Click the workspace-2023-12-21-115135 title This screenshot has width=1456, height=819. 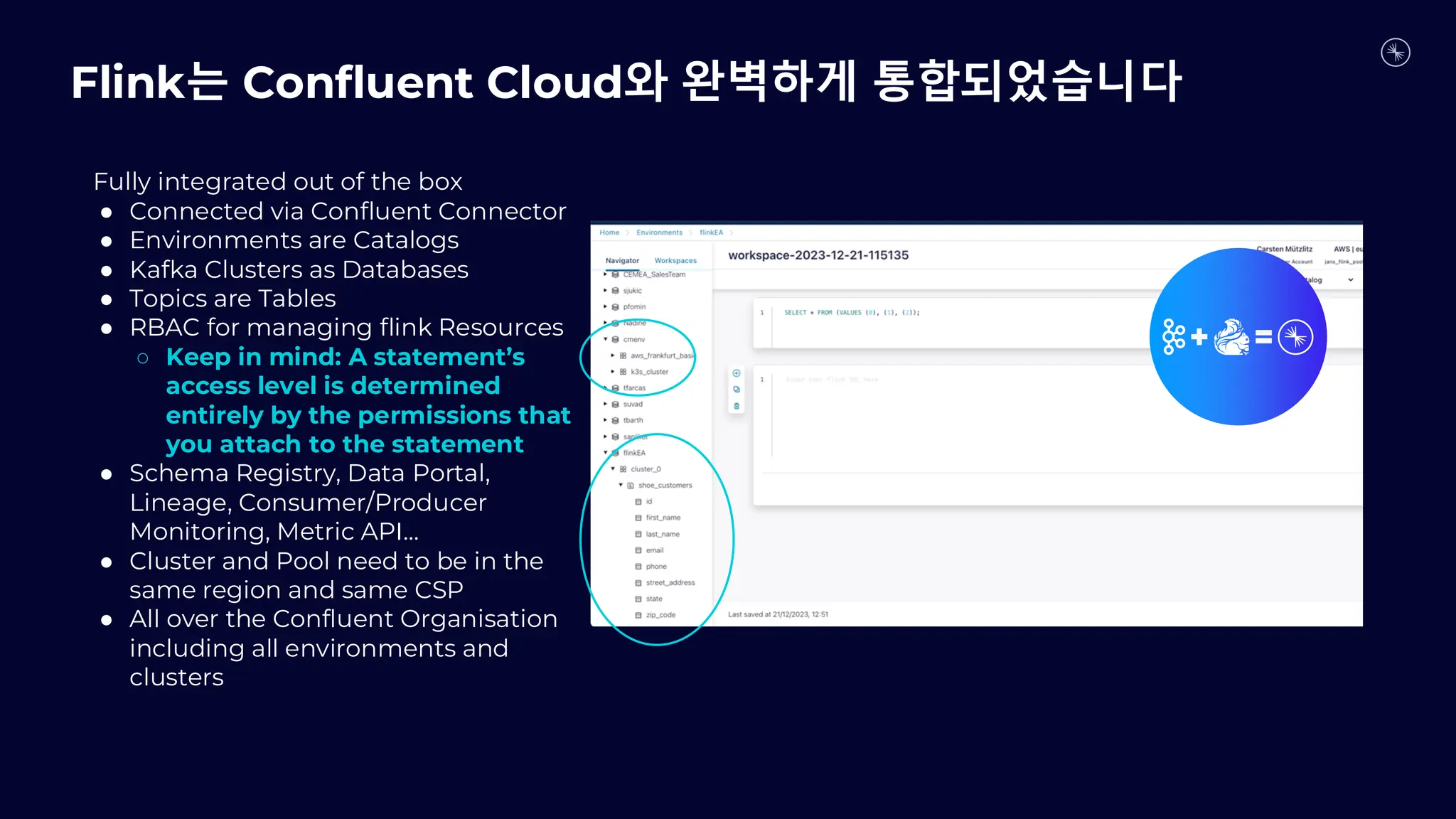818,255
